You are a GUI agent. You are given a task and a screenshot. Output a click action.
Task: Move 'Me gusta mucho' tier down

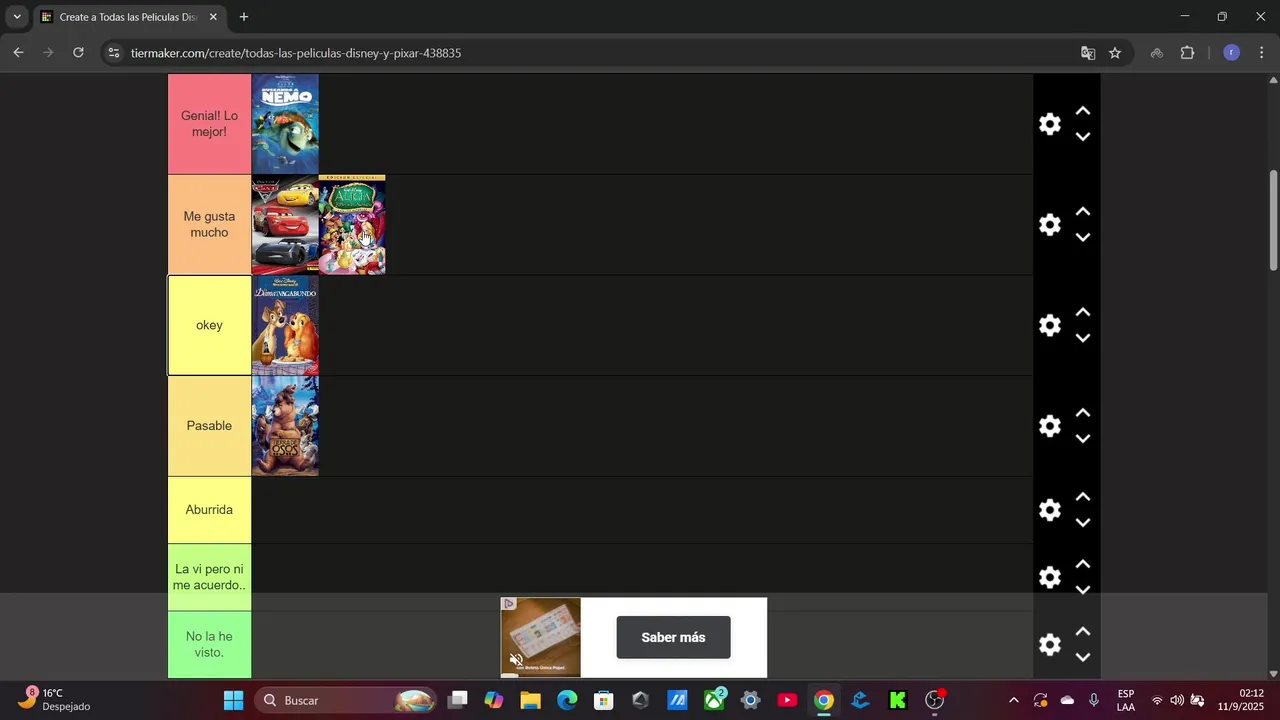(1082, 238)
